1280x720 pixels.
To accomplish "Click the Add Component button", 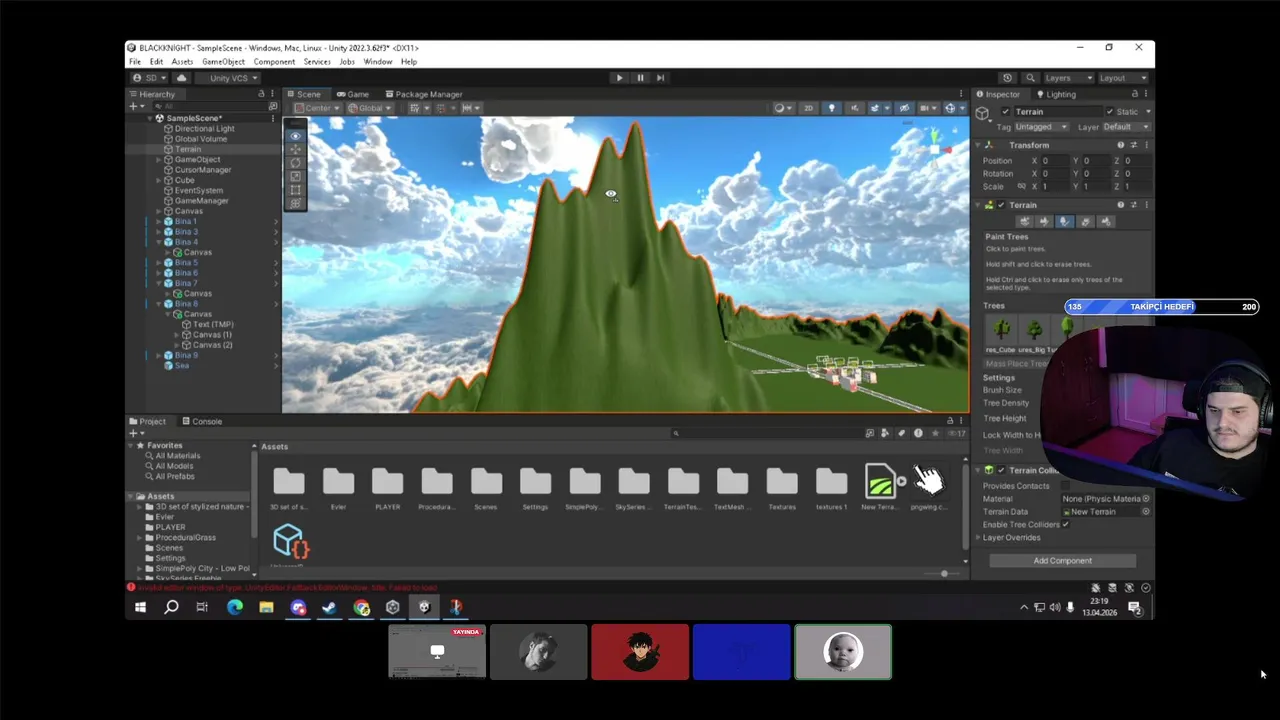I will point(1062,560).
